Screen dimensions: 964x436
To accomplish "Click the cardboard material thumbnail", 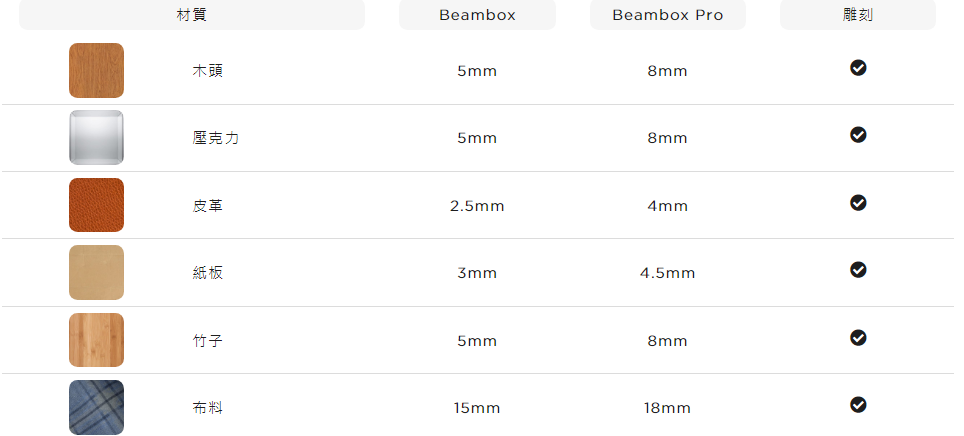I will click(96, 272).
